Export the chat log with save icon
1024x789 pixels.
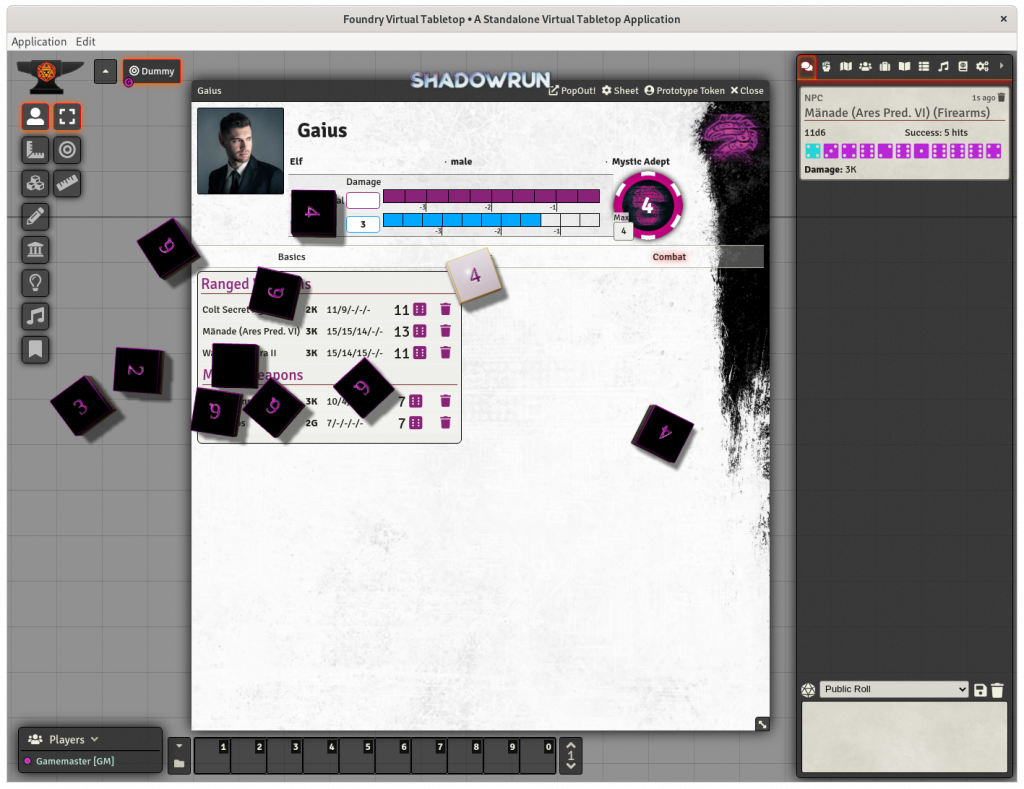[980, 690]
